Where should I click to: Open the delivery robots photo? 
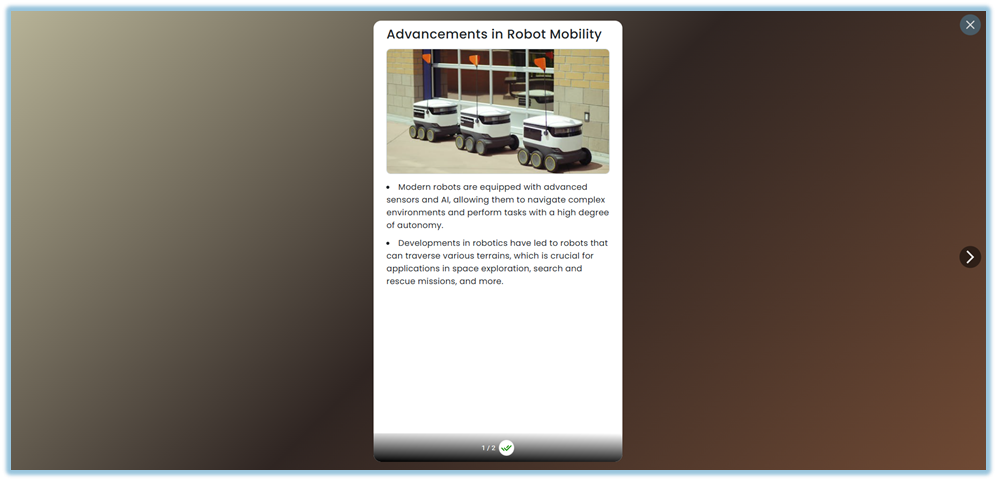point(497,111)
